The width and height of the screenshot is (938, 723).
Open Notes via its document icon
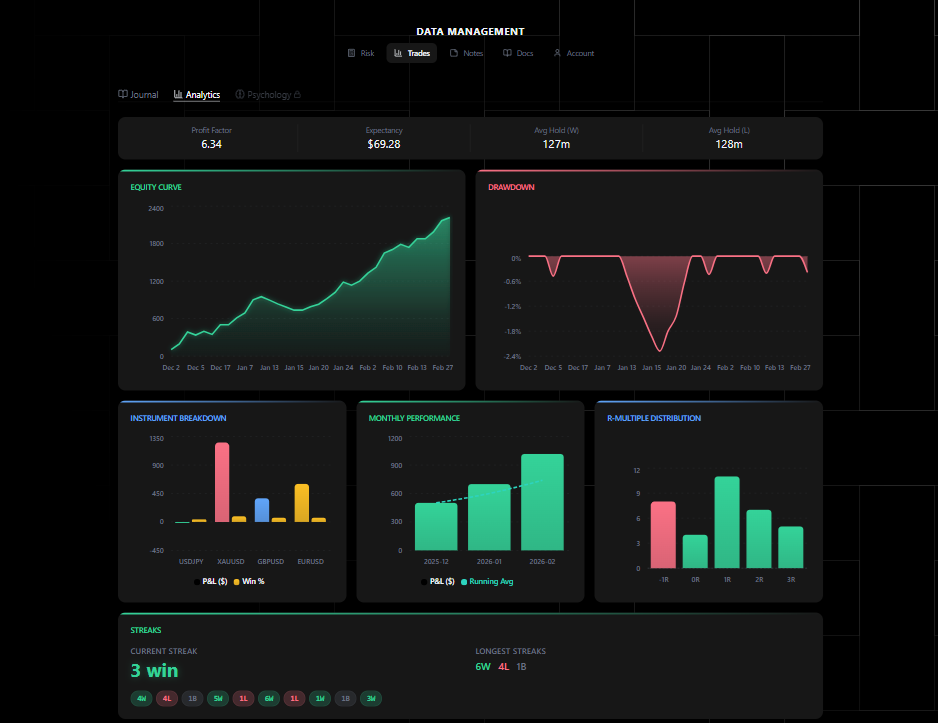(x=452, y=53)
